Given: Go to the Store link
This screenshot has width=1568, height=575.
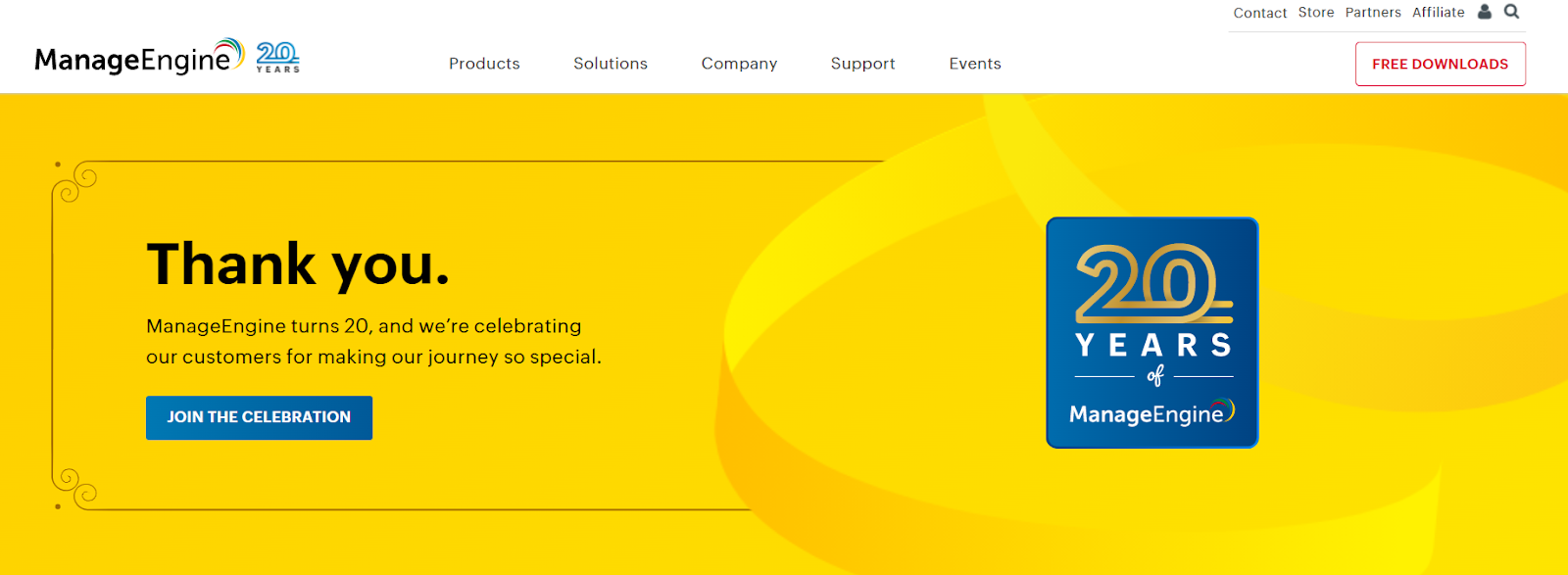Looking at the screenshot, I should (x=1316, y=13).
